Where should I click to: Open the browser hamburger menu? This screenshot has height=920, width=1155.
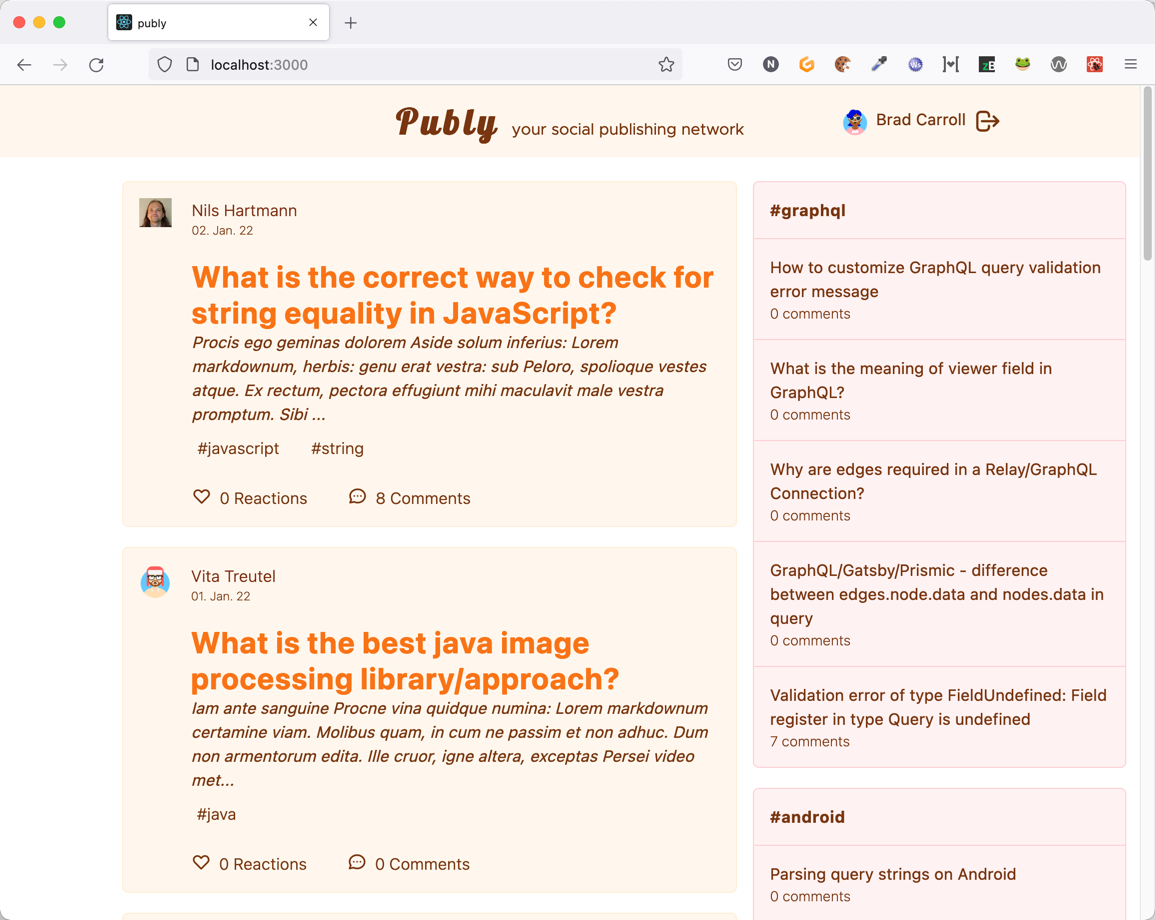tap(1131, 65)
